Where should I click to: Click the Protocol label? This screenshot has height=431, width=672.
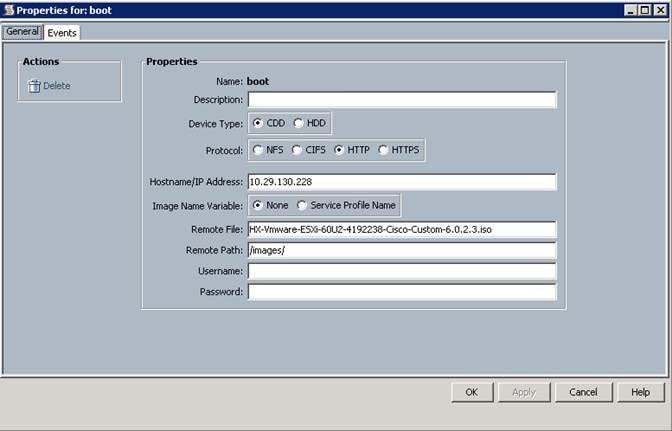coord(224,151)
